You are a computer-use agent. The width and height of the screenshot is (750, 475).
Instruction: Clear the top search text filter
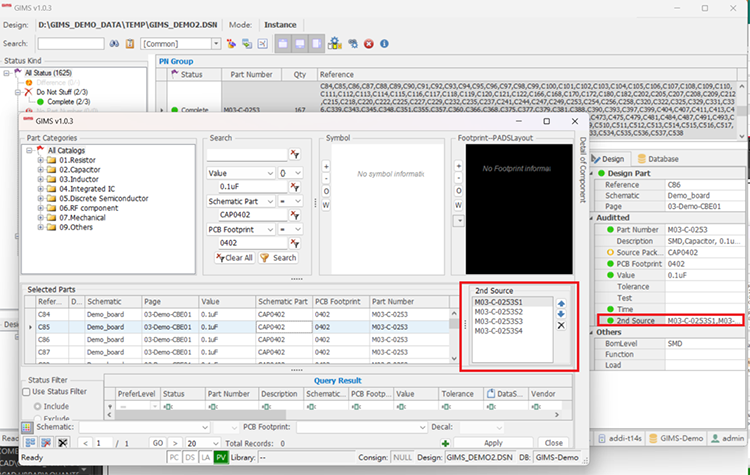pyautogui.click(x=295, y=155)
